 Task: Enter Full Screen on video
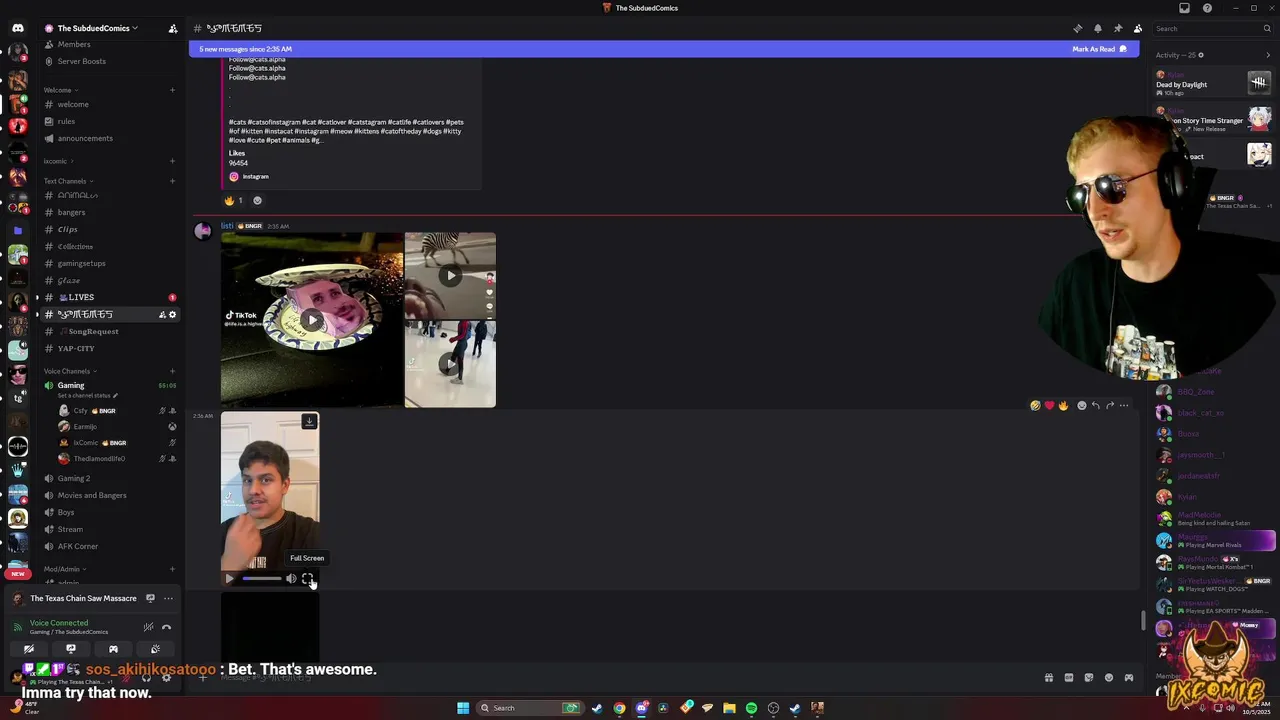308,579
